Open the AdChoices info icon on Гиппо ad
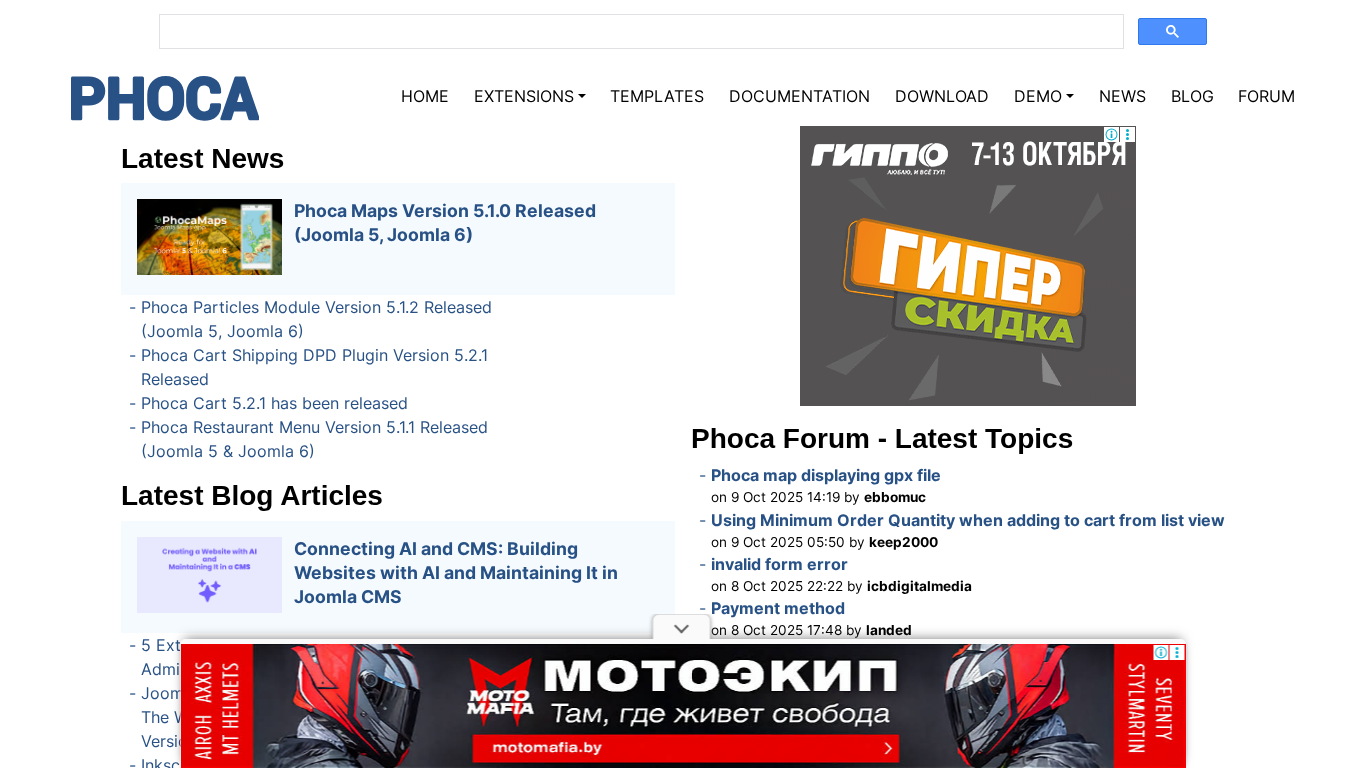 point(1111,134)
